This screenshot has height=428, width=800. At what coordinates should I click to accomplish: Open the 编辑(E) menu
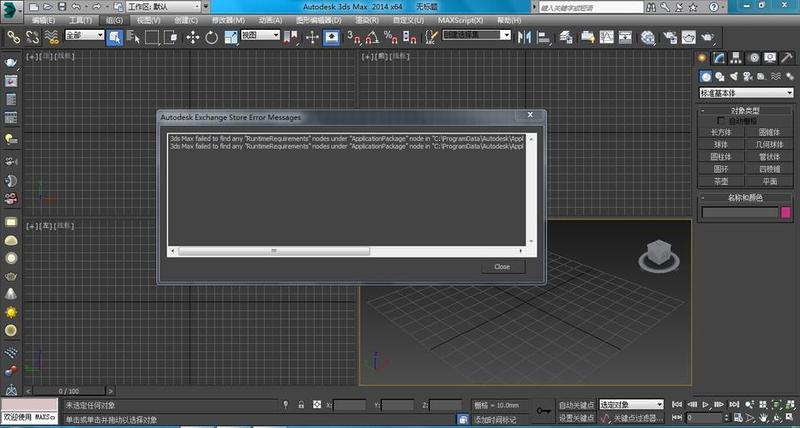point(43,20)
